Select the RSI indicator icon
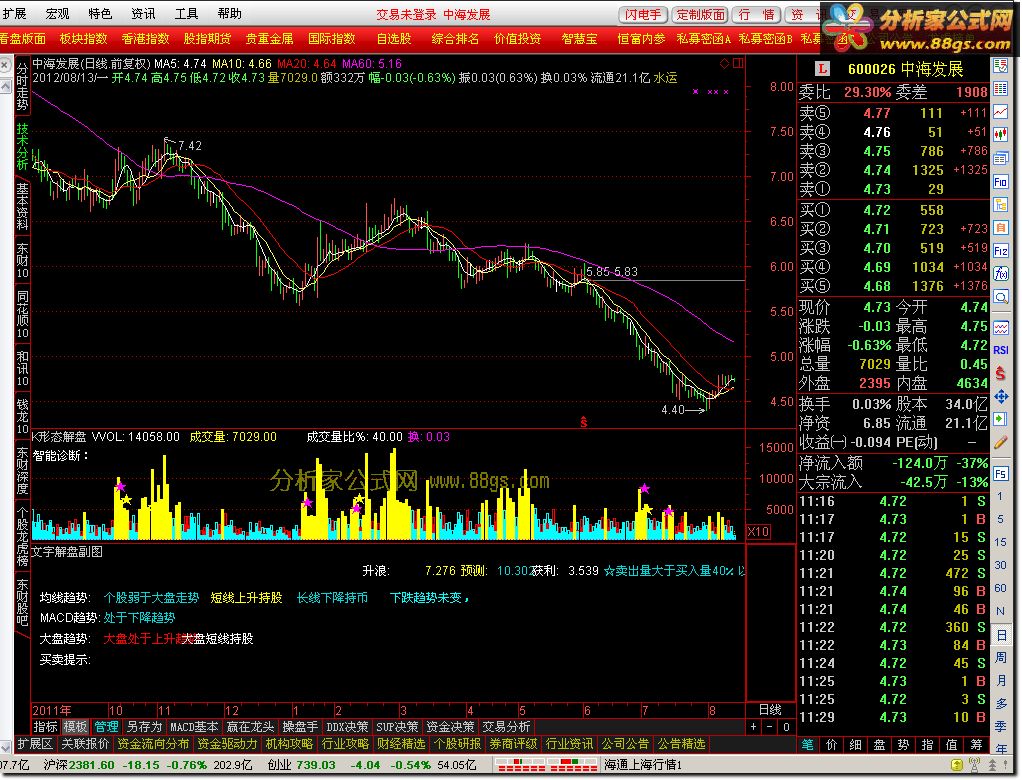The height and width of the screenshot is (780, 1022). click(1000, 350)
